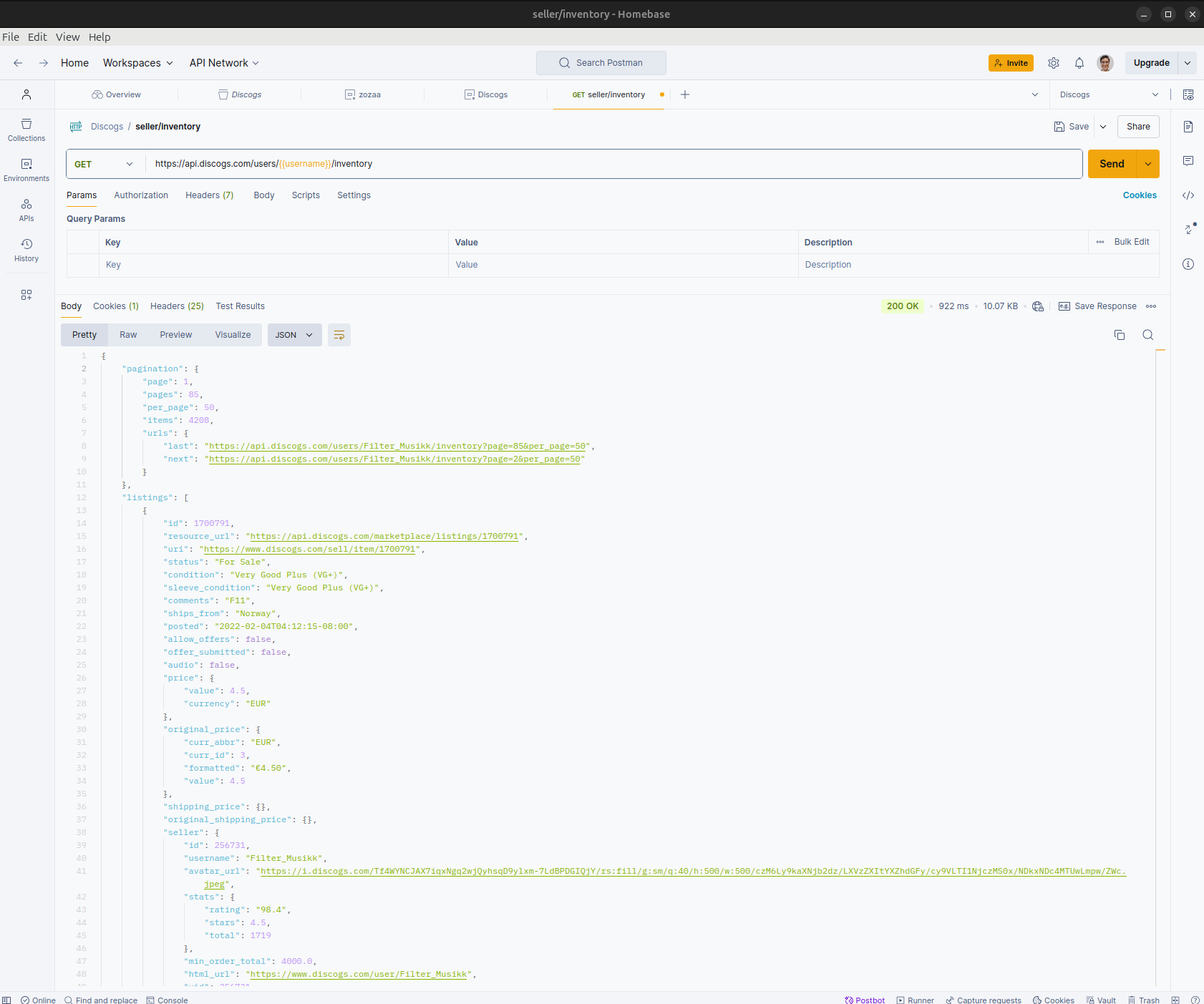This screenshot has width=1204, height=1004.
Task: Open the configure sidebar apps icon
Action: (26, 295)
